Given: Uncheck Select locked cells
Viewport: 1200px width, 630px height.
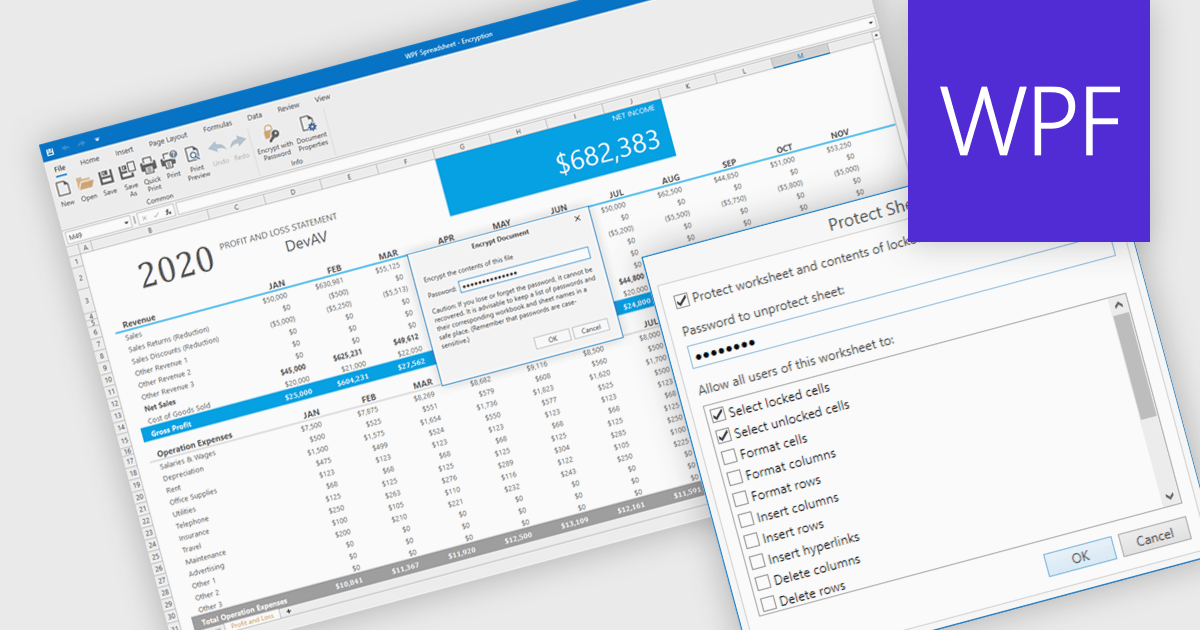Looking at the screenshot, I should 716,413.
